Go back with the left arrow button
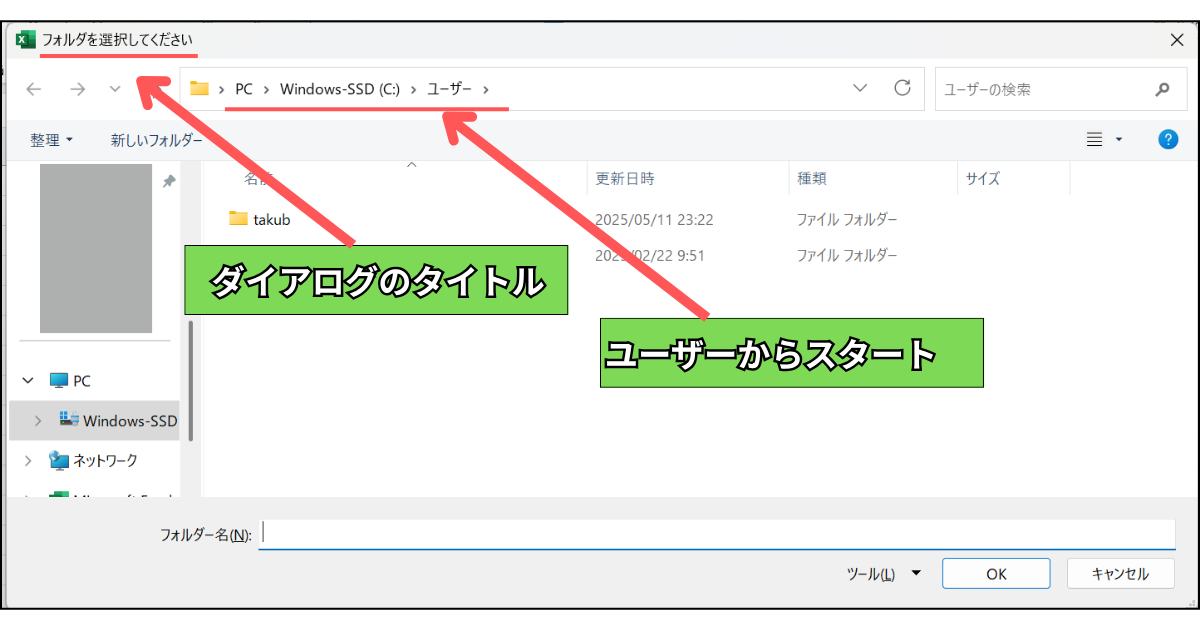1200x630 pixels. coord(33,89)
